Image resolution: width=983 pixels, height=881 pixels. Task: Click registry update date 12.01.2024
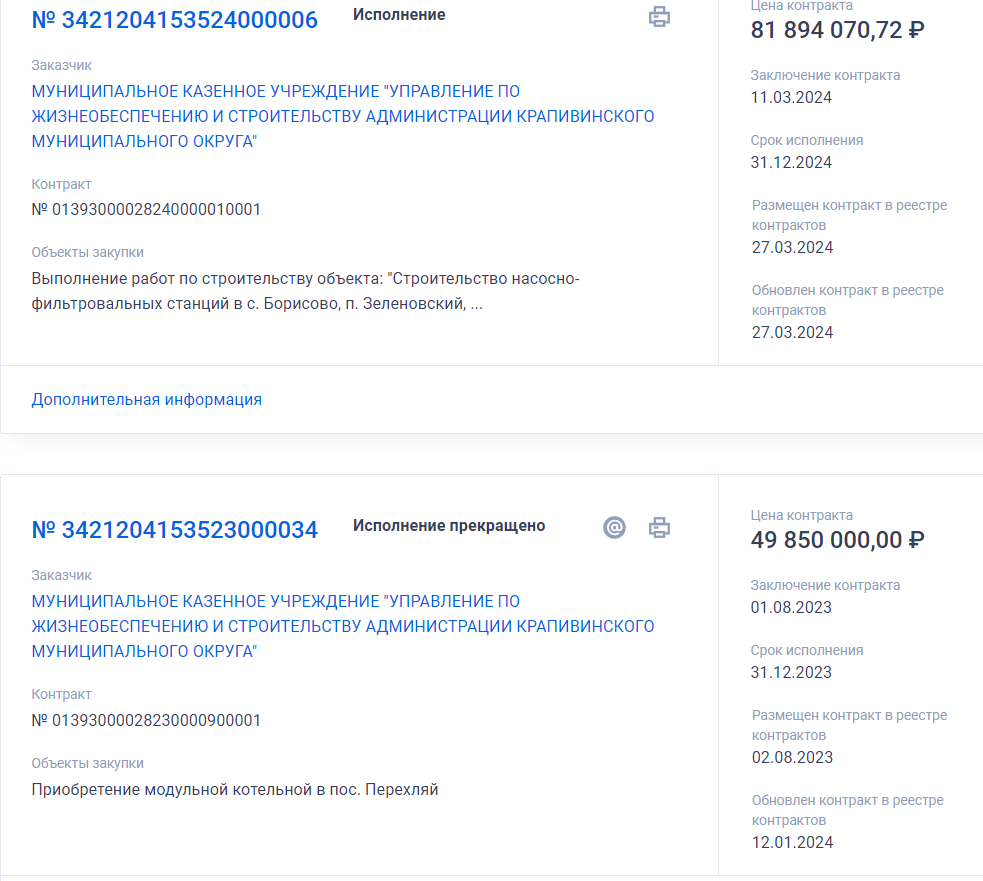792,842
